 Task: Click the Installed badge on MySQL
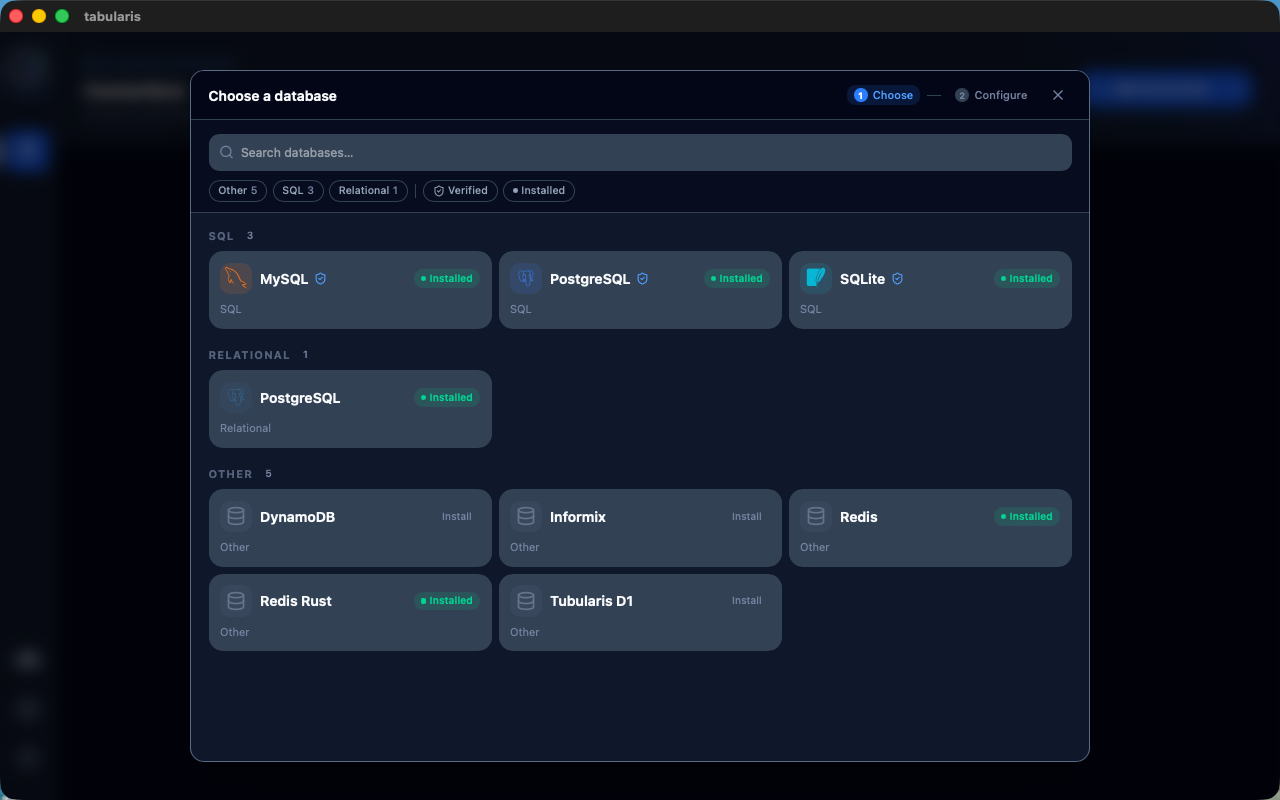447,279
